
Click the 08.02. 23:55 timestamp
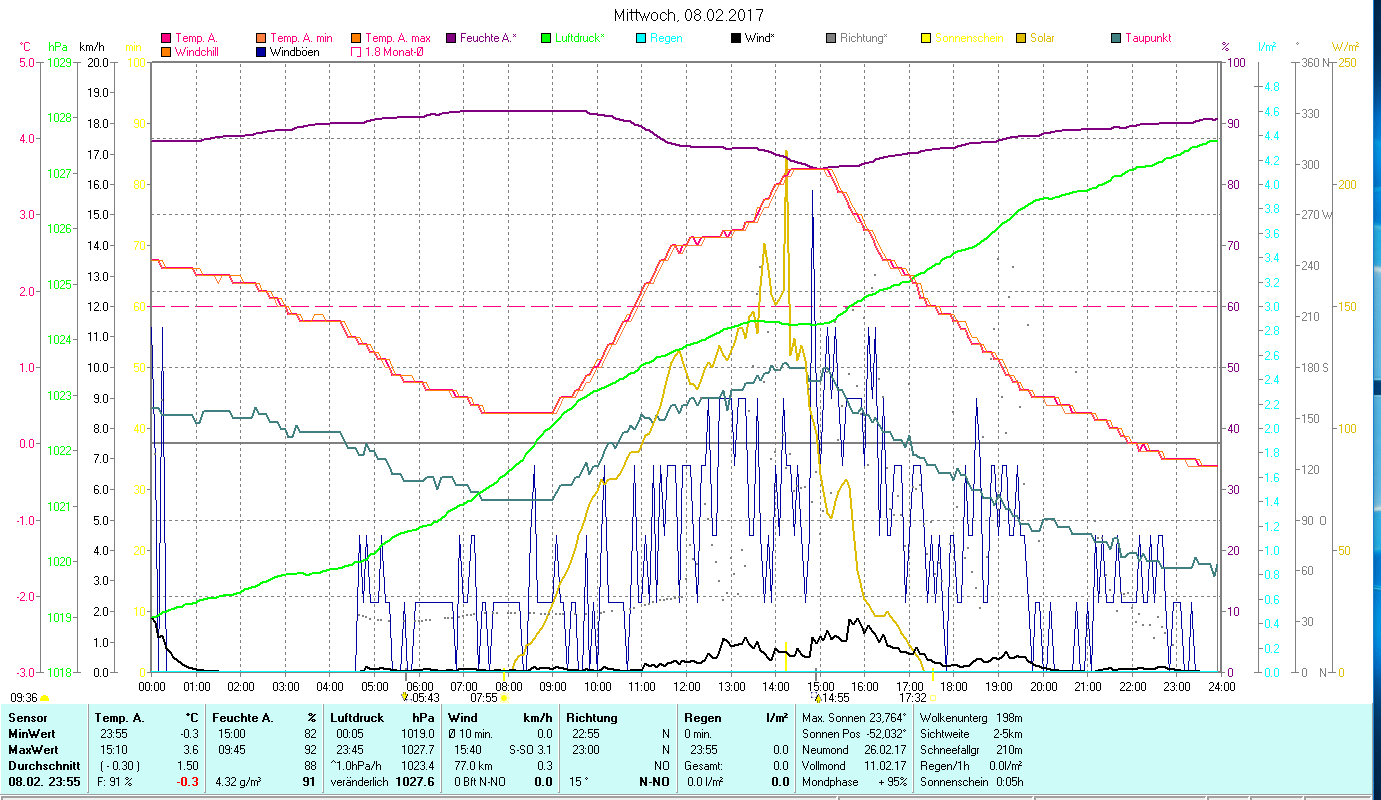tap(45, 782)
